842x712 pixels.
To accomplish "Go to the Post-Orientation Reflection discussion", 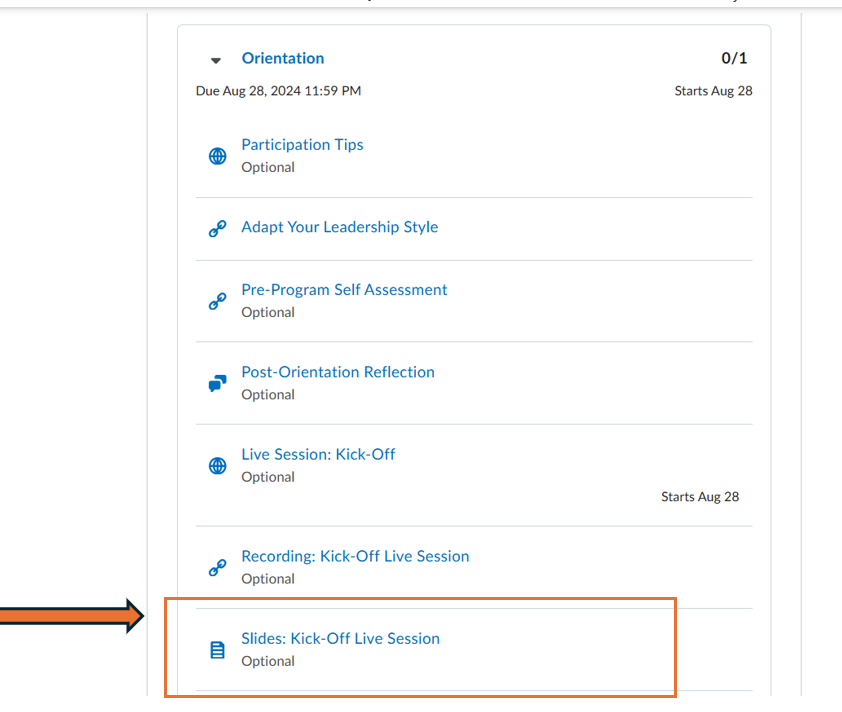I will point(338,372).
